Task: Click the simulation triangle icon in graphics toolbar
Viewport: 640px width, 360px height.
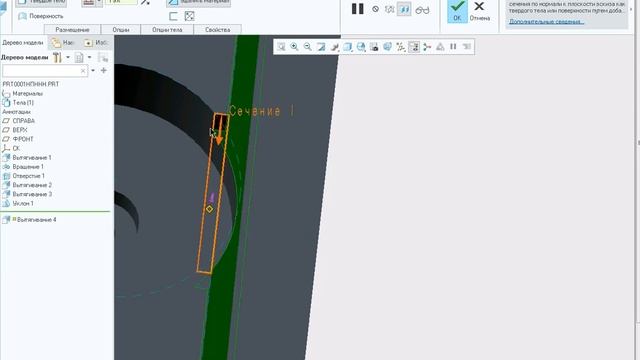Action: 440,47
